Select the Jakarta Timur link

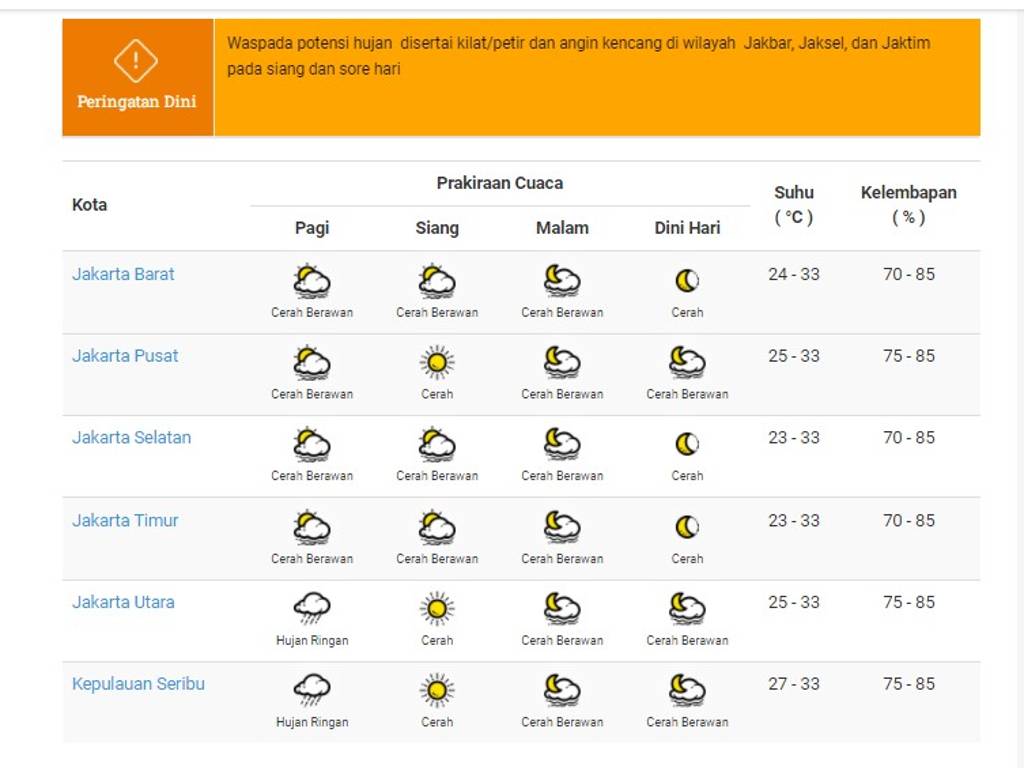125,520
